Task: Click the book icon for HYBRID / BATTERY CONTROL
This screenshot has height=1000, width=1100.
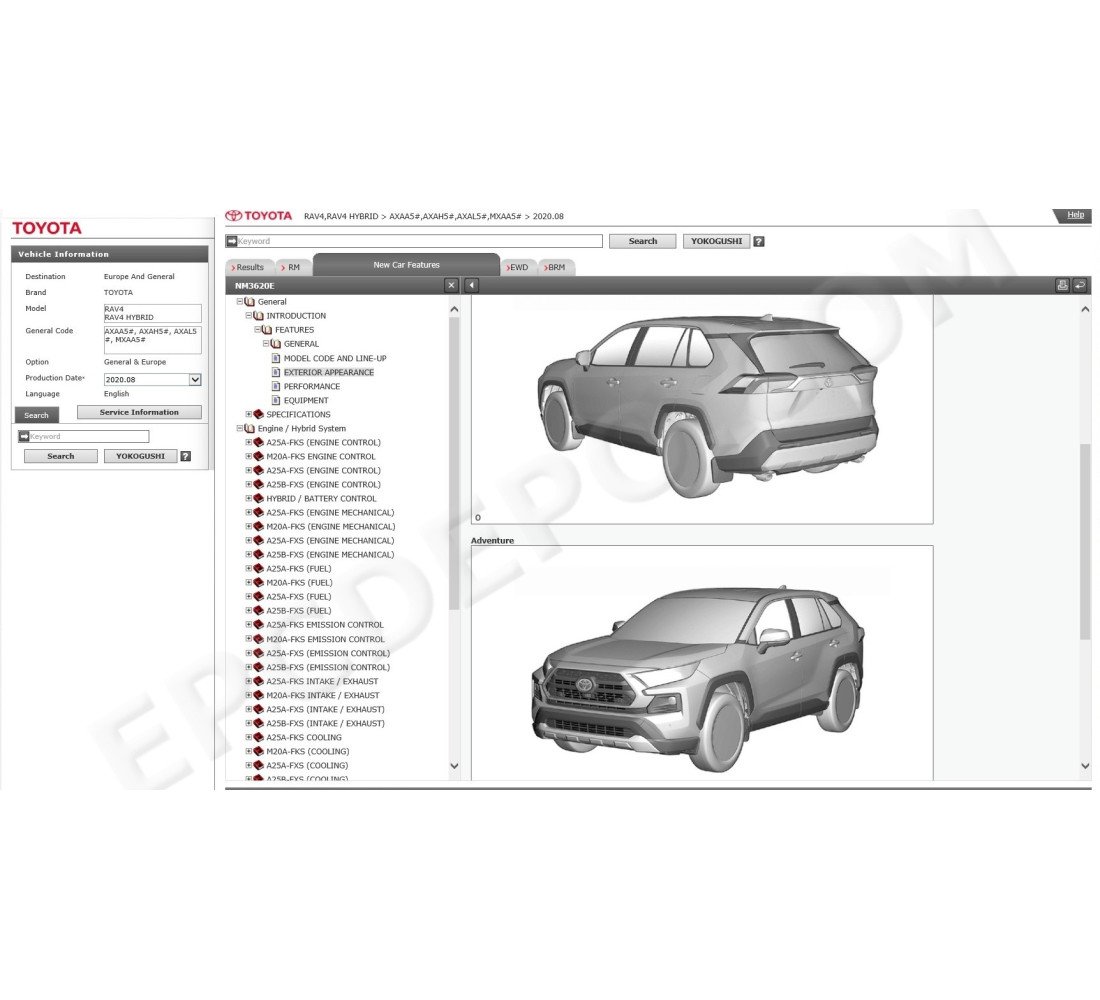Action: 258,498
